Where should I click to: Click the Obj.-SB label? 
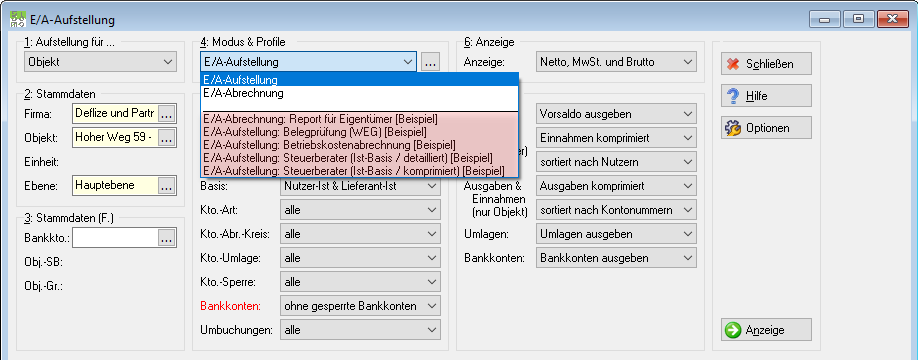point(44,262)
